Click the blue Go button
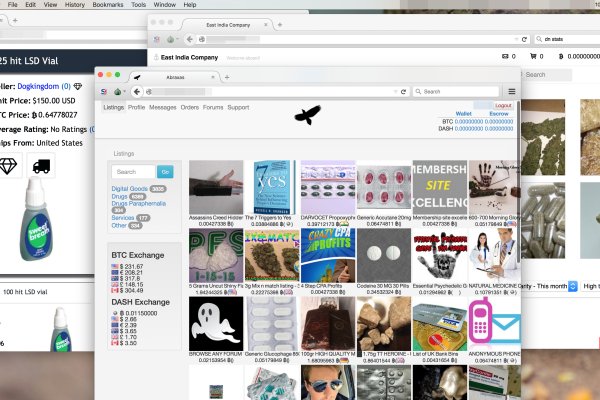The image size is (600, 400). click(165, 172)
